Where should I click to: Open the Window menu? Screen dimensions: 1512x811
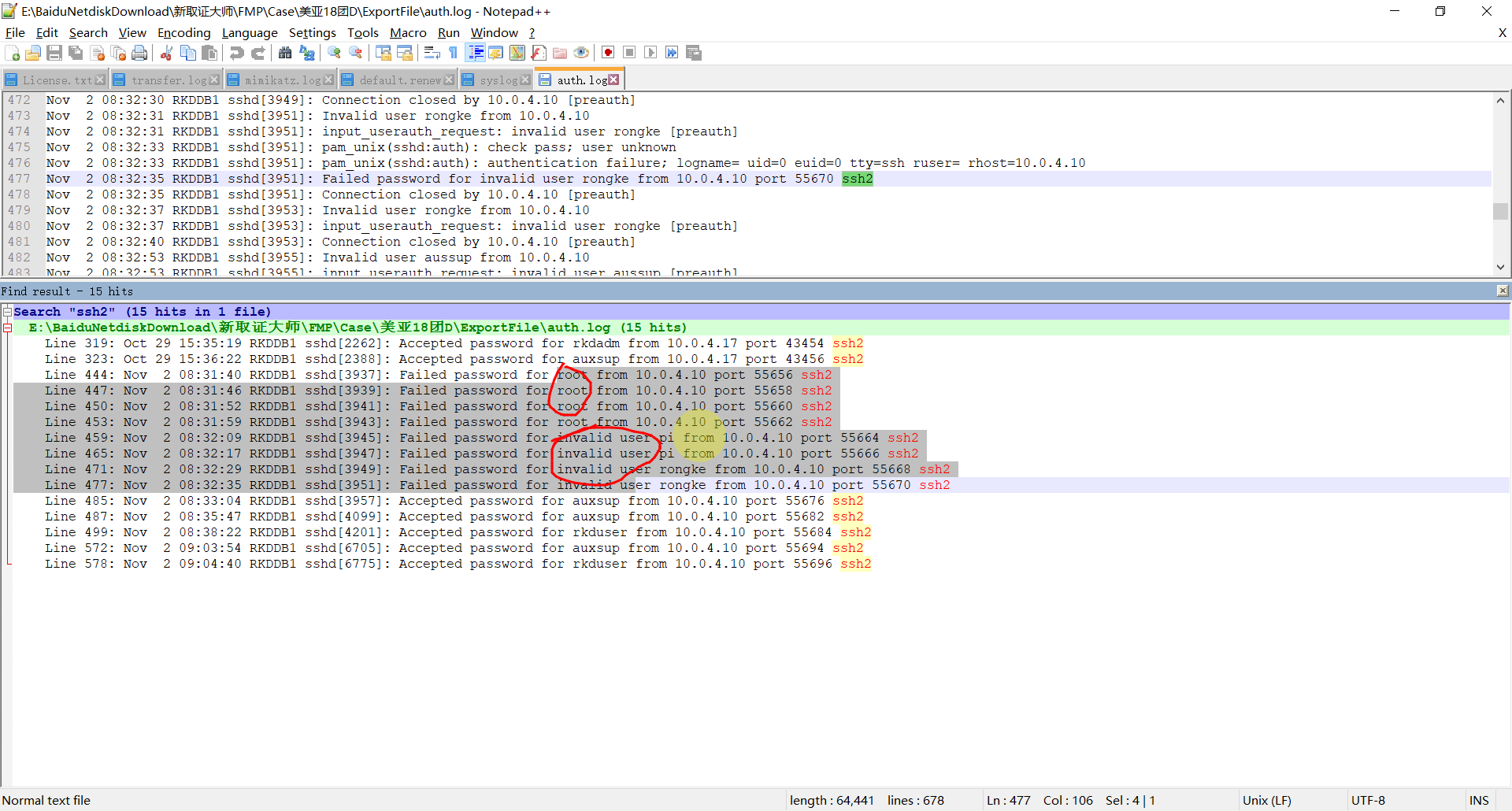click(x=495, y=32)
